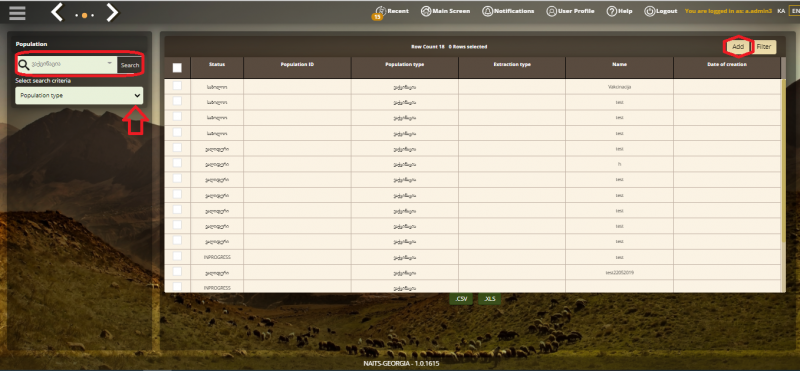Screen dimensions: 800x371
Task: Open the Recent items list
Action: (391, 11)
